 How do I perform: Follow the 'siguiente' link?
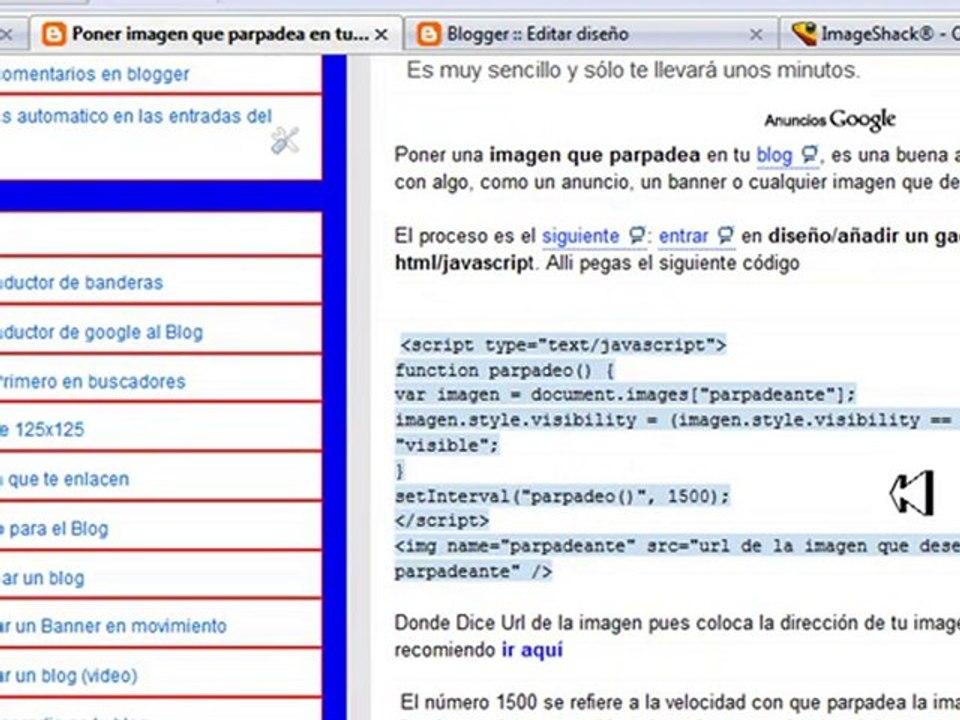580,236
